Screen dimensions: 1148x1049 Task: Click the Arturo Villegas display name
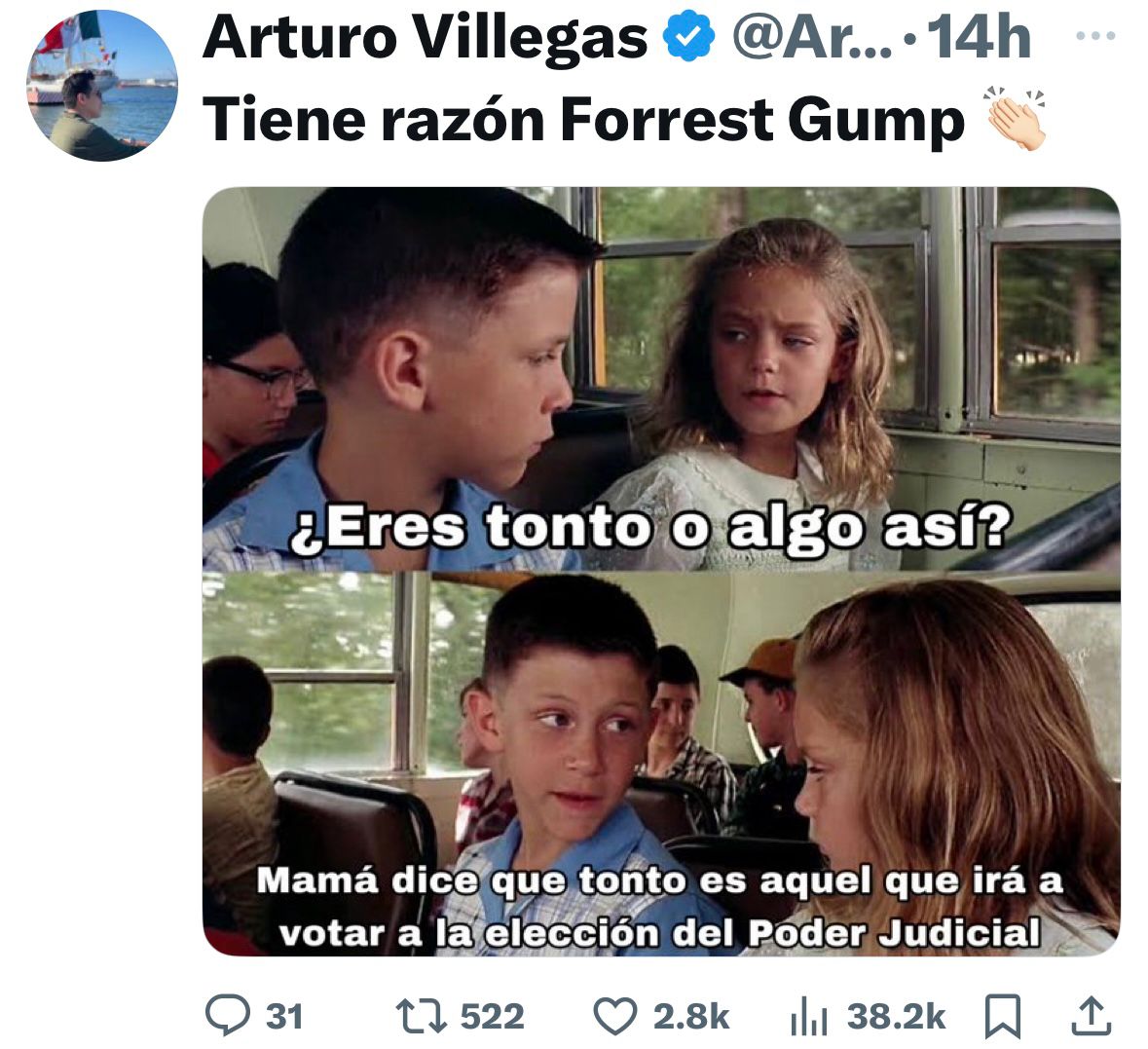[426, 37]
